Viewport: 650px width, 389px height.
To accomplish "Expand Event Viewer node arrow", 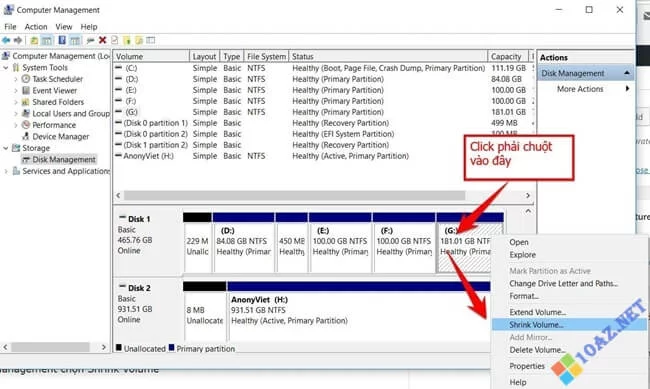I will tap(16, 90).
